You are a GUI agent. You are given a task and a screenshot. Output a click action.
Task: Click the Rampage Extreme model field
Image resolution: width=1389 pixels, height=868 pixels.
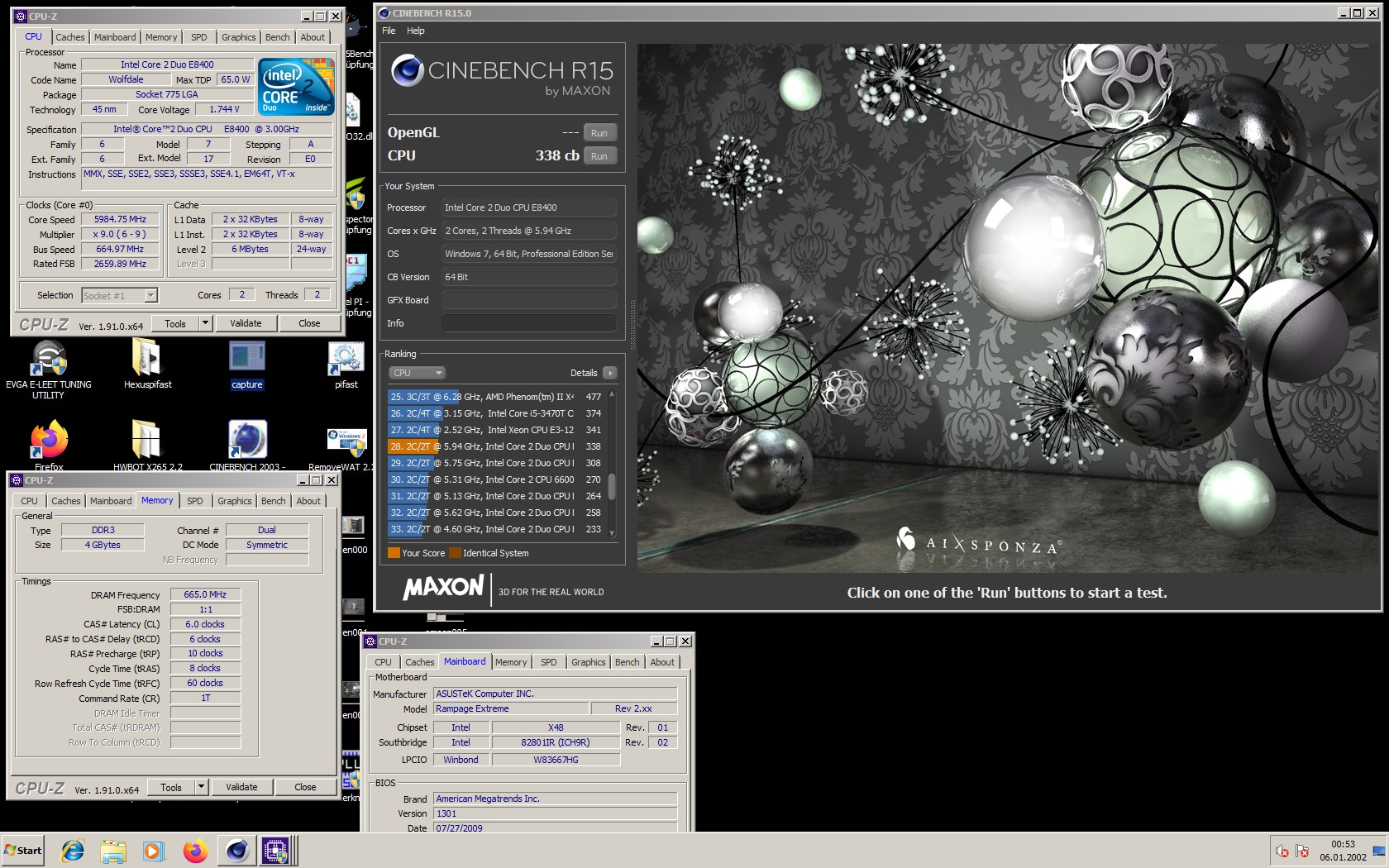coord(511,708)
